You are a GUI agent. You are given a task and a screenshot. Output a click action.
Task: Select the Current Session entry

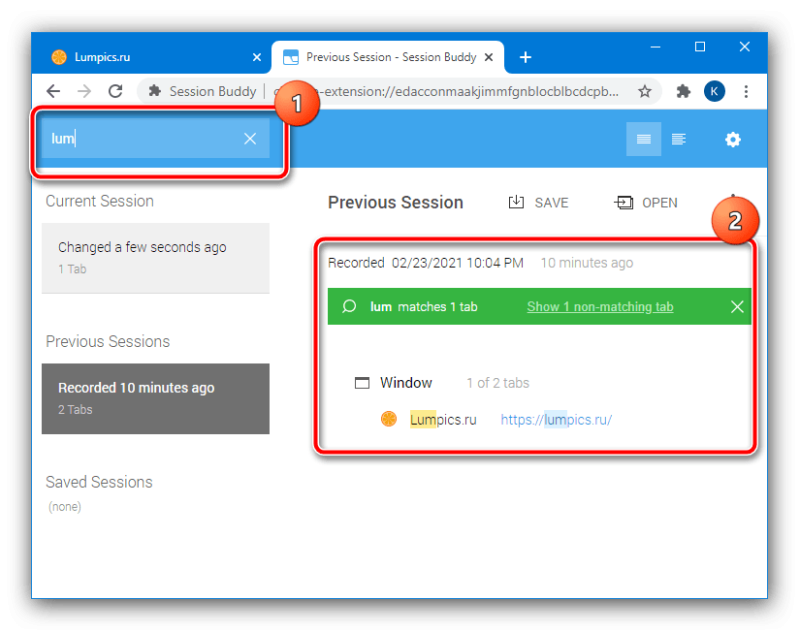pos(156,258)
